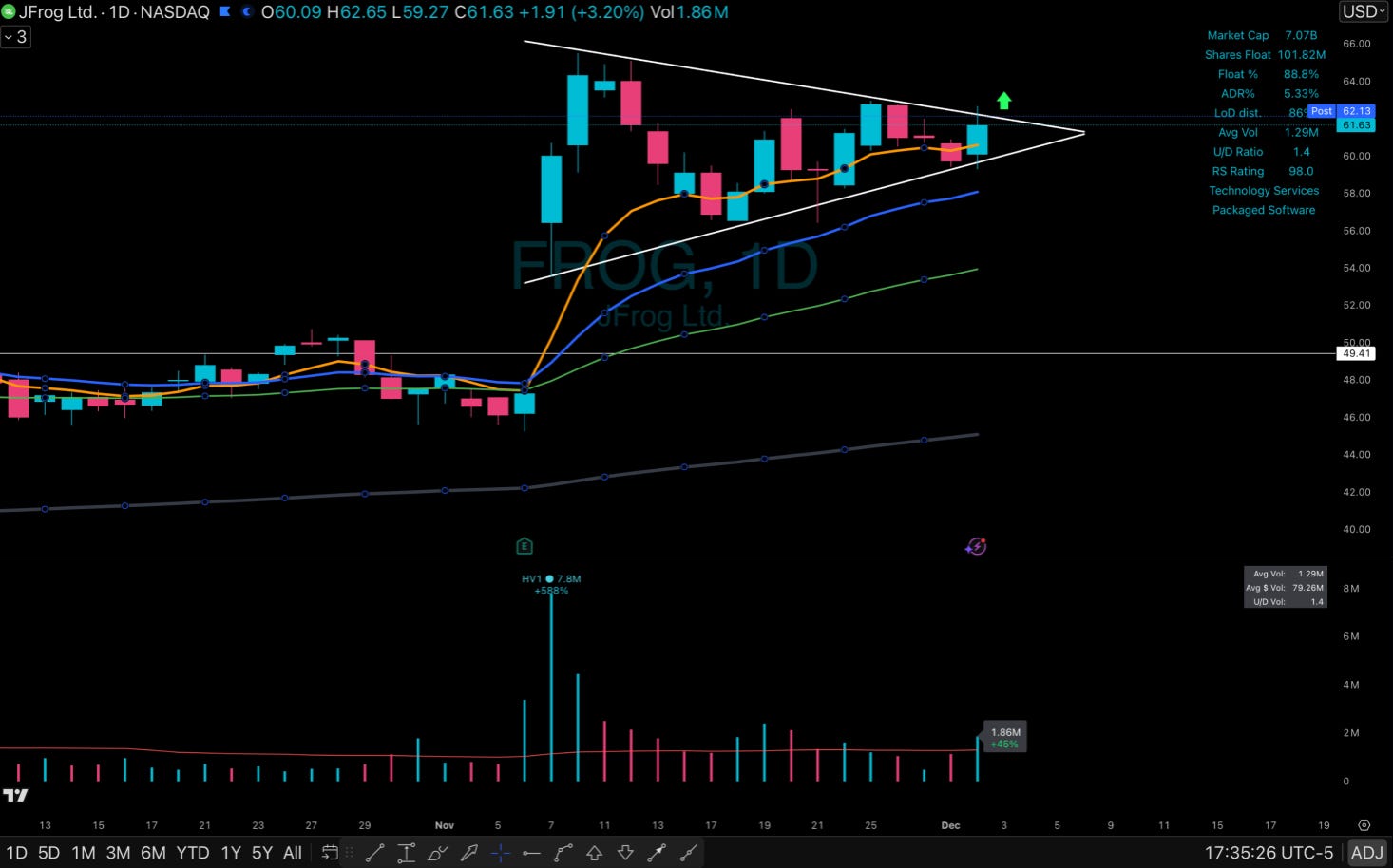Click the Market Cap 7.07B value
1393x868 pixels.
[x=1301, y=35]
